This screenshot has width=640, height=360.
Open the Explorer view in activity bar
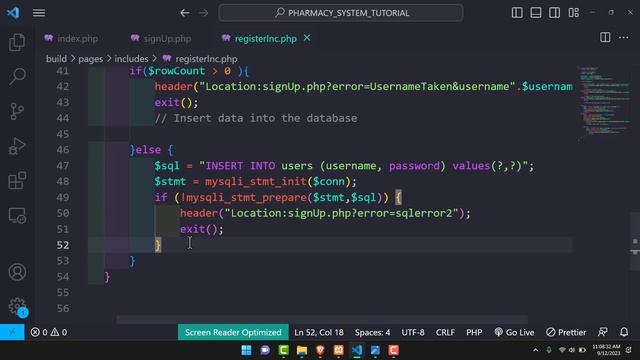pos(17,42)
